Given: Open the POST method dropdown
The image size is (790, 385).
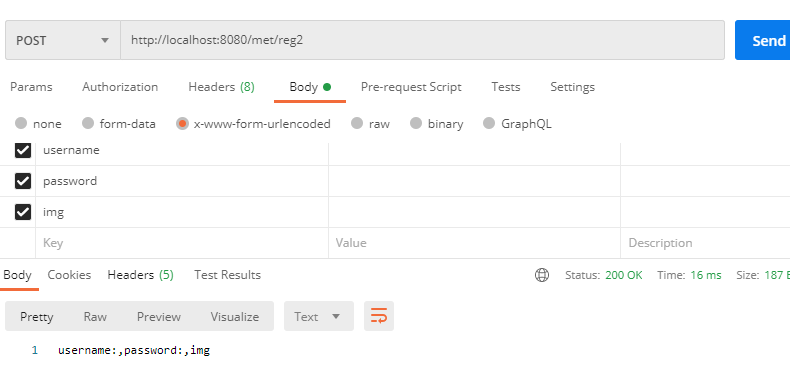Looking at the screenshot, I should pyautogui.click(x=63, y=40).
